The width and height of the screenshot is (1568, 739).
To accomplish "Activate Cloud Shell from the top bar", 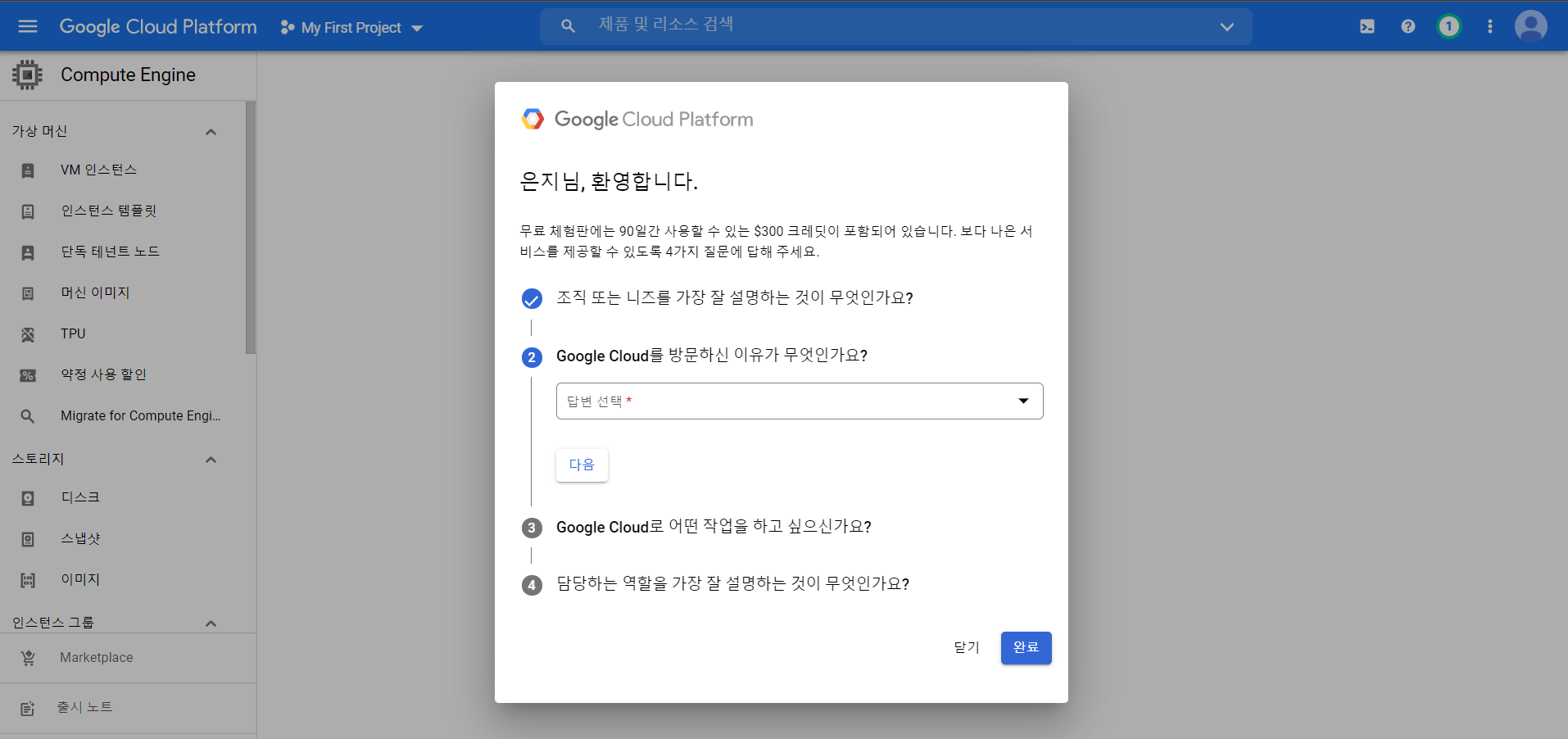I will coord(1367,26).
